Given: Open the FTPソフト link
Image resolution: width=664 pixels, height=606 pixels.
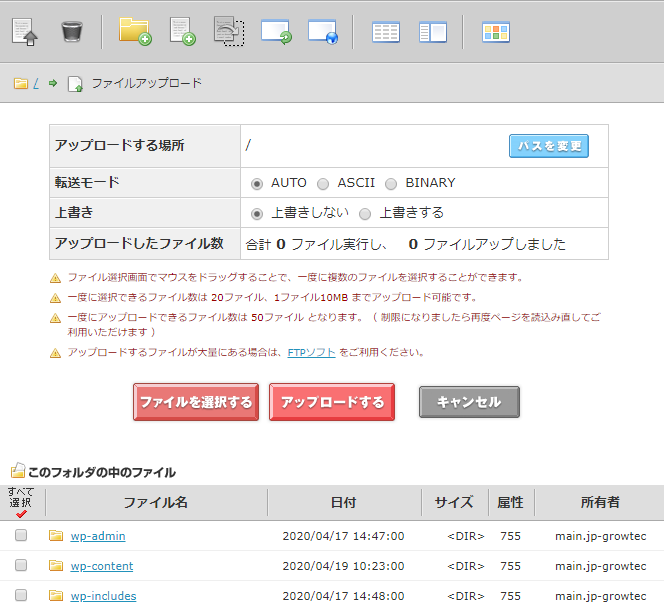Looking at the screenshot, I should coord(311,352).
